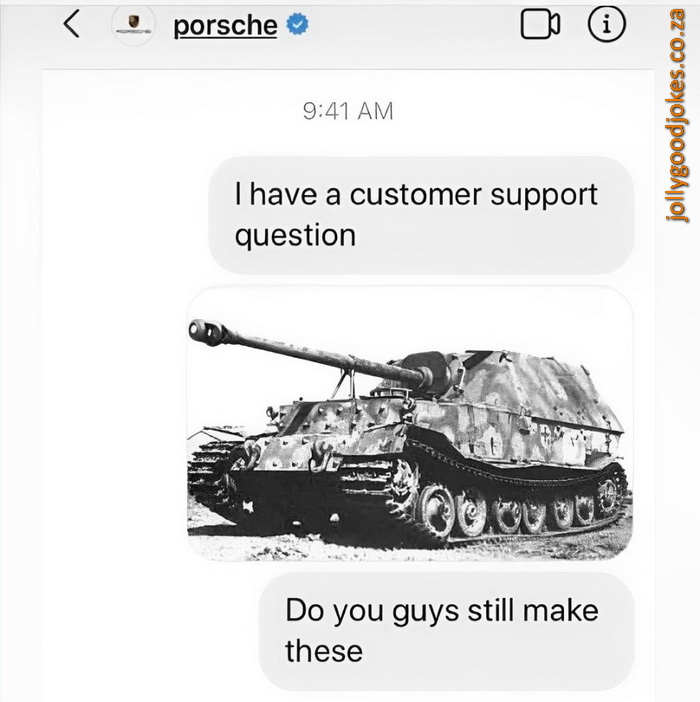This screenshot has width=700, height=702.
Task: Click the word "question" in first message
Action: click(295, 236)
